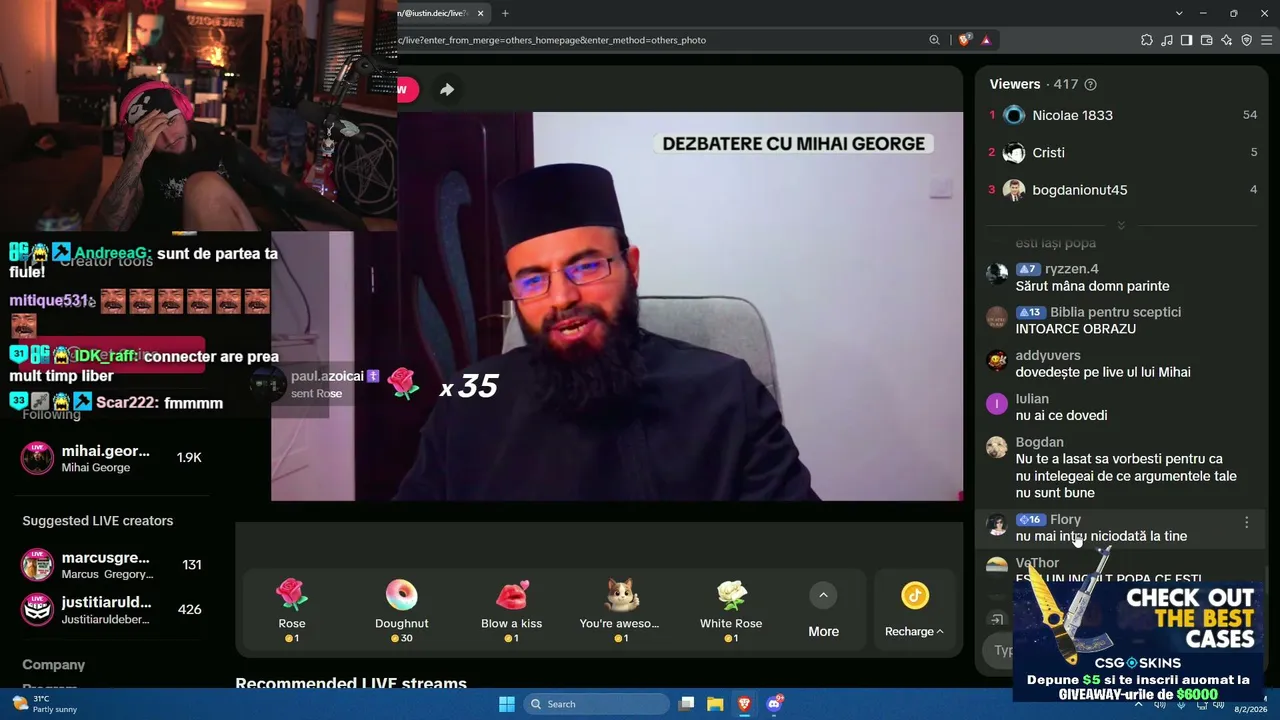The image size is (1280, 720).
Task: Click Iulian's purple avatar in chat
Action: pos(997,404)
